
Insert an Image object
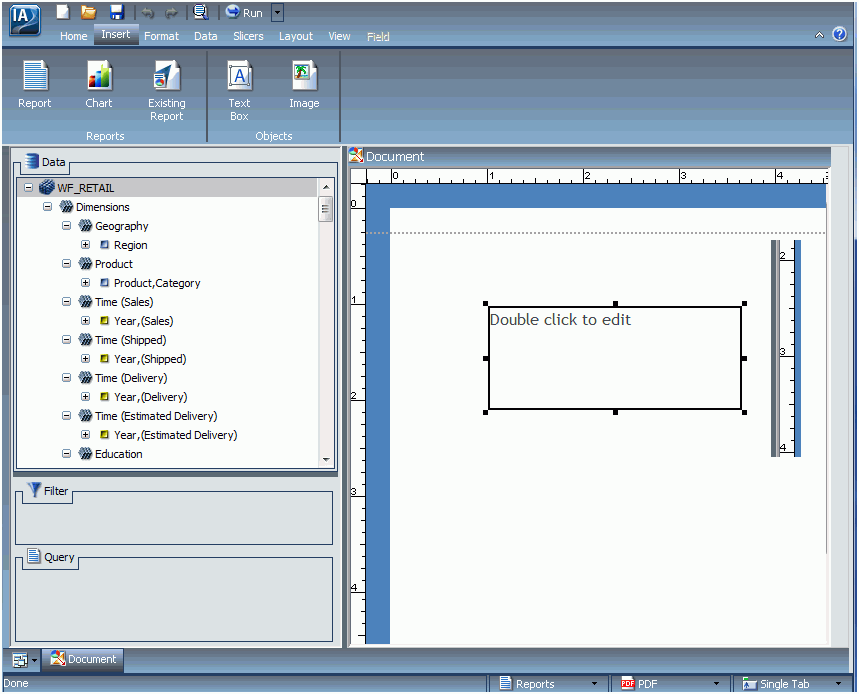(304, 84)
